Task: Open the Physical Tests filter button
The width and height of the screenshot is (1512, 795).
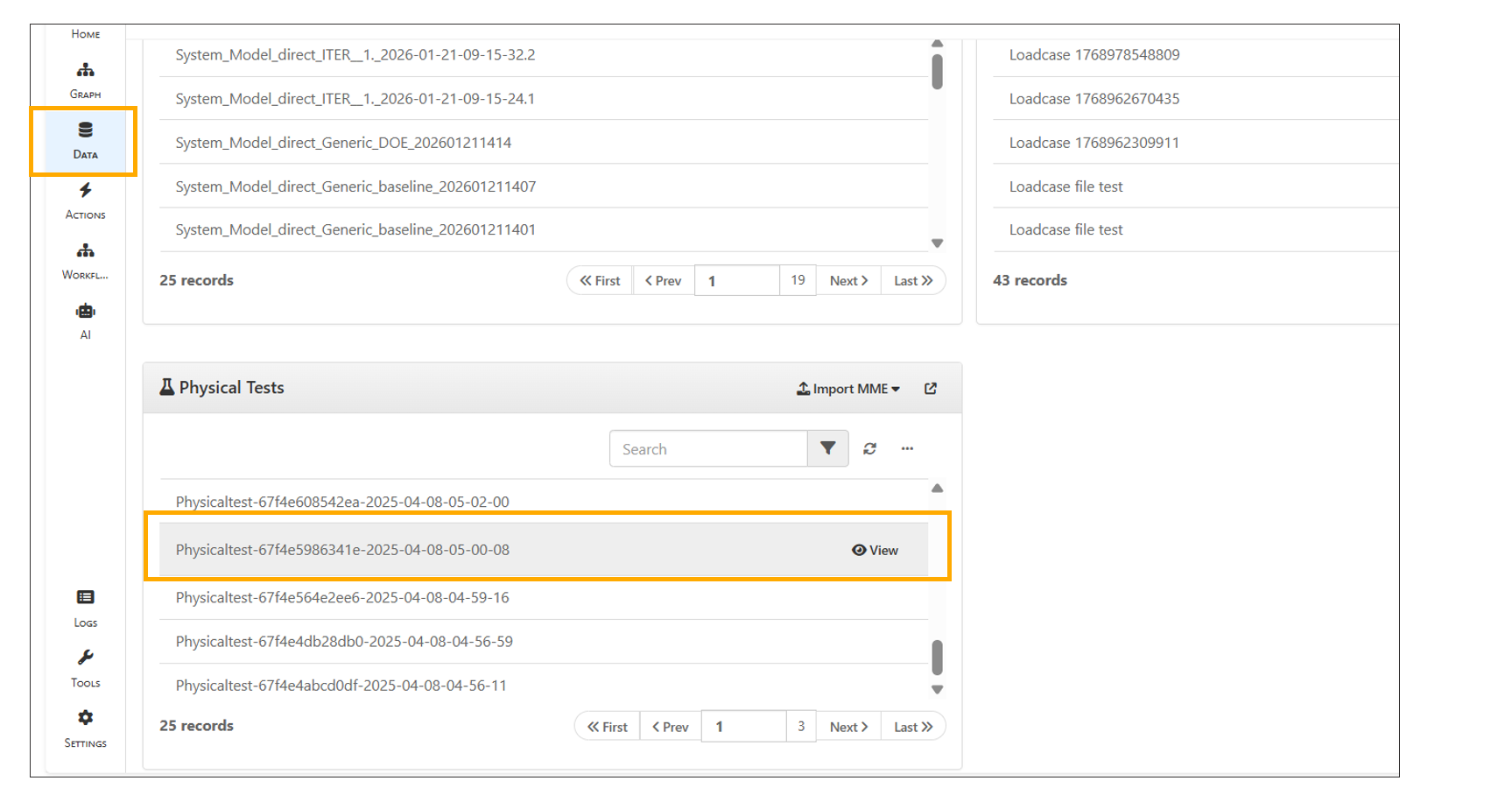Action: click(827, 449)
